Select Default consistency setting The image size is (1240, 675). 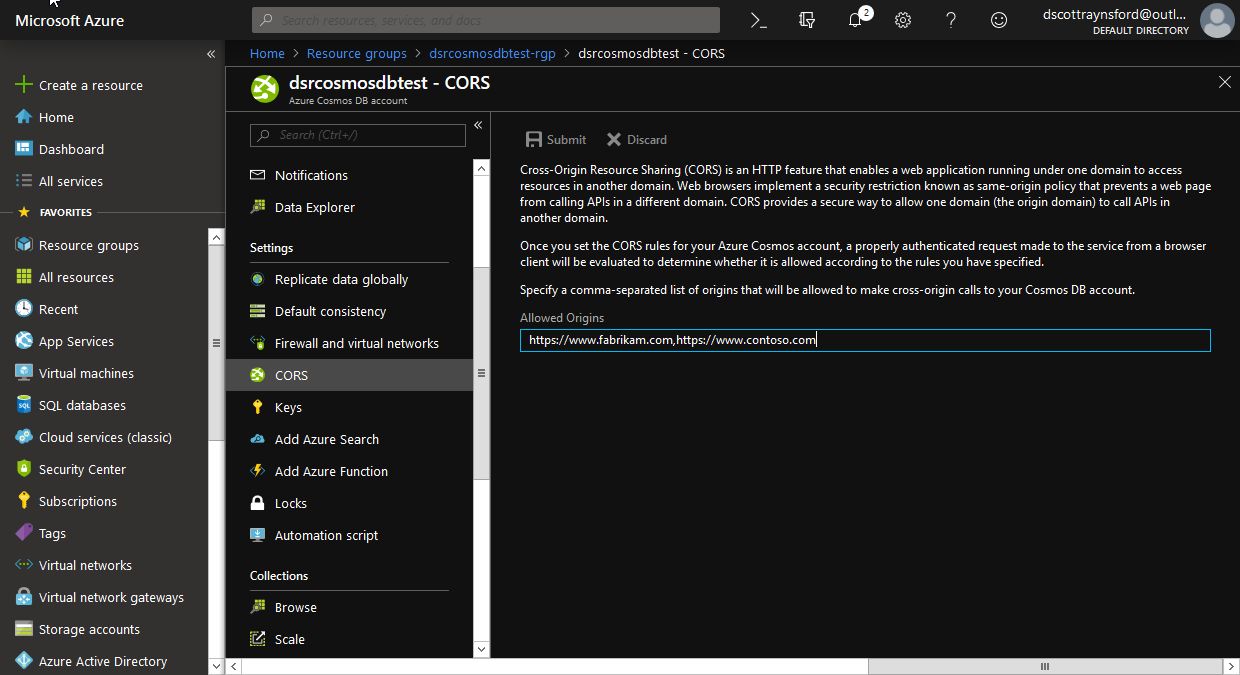tap(349, 311)
